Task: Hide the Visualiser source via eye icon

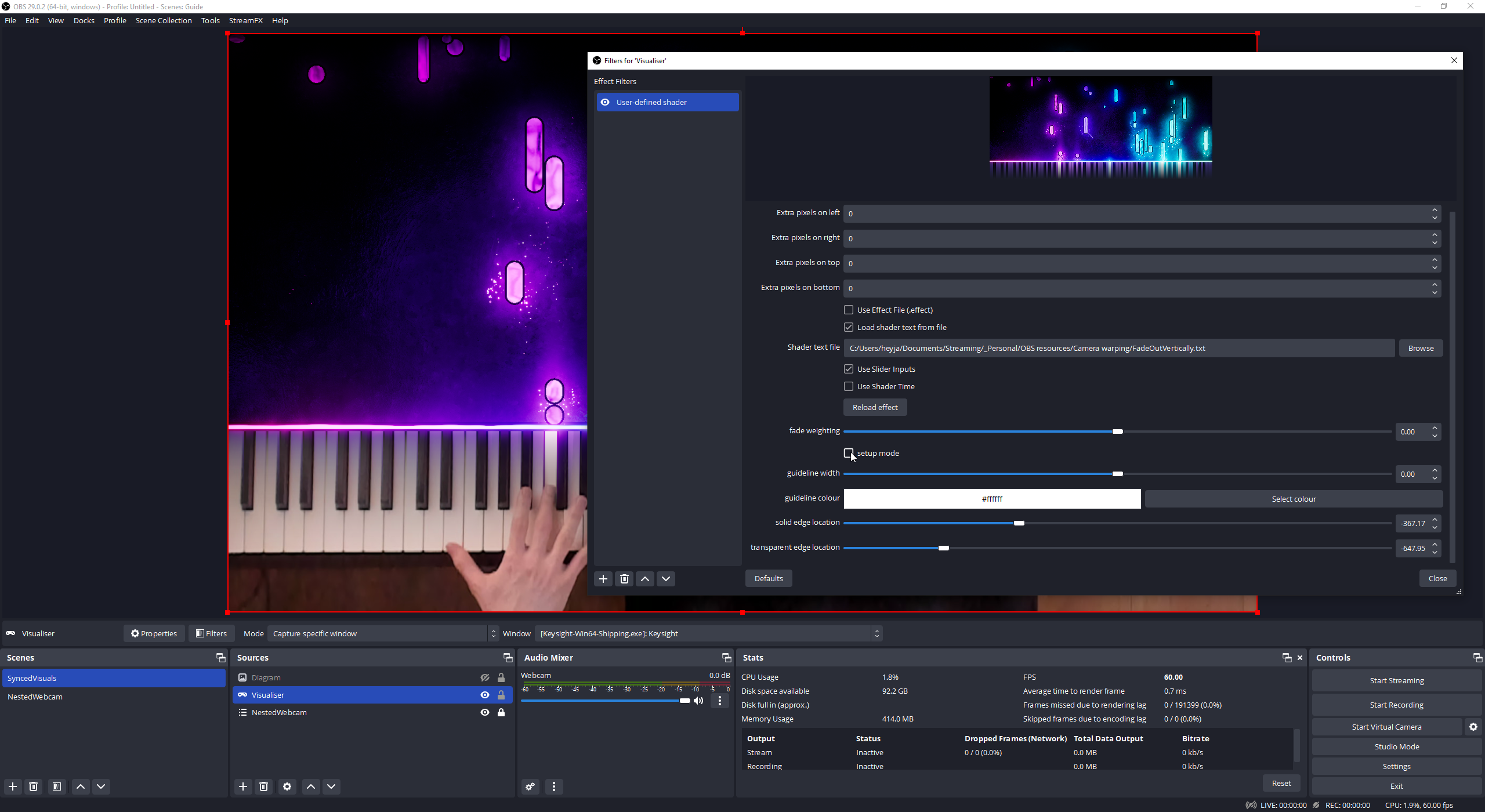Action: (485, 695)
